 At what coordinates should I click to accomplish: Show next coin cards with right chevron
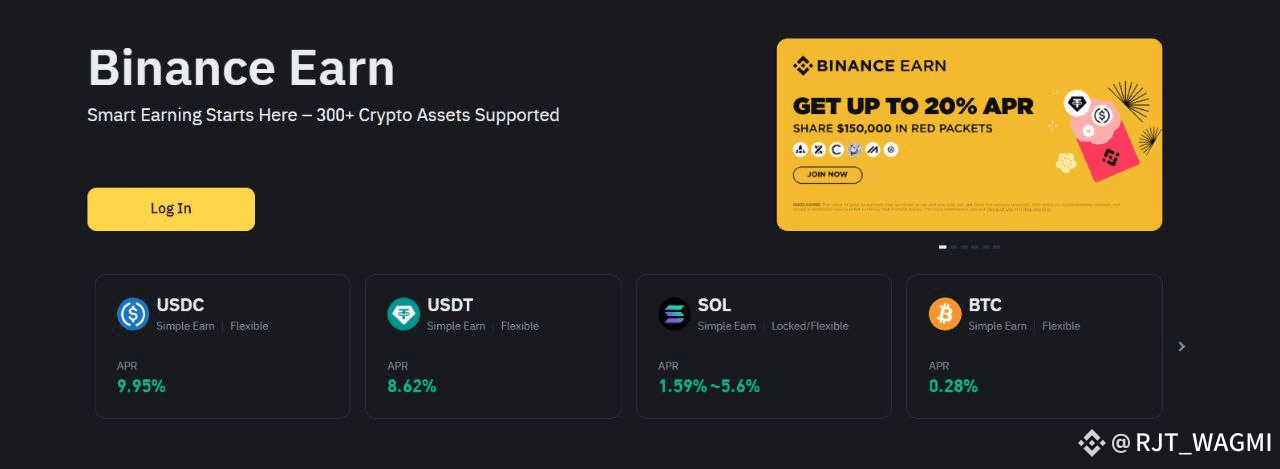[x=1182, y=346]
